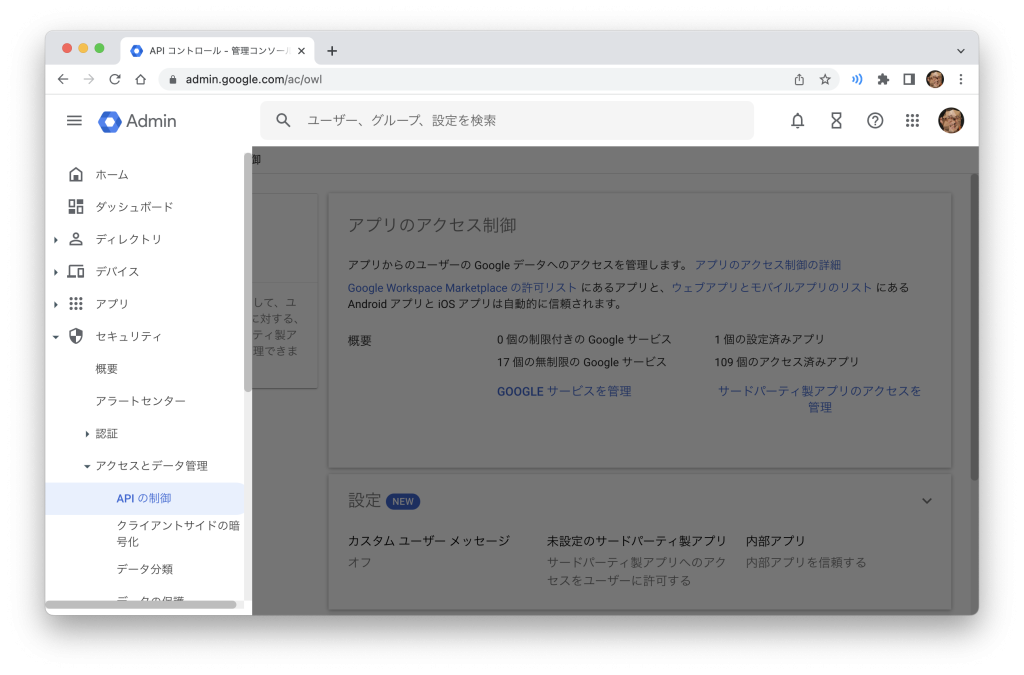
Task: Bookmark this page with the star
Action: [825, 79]
